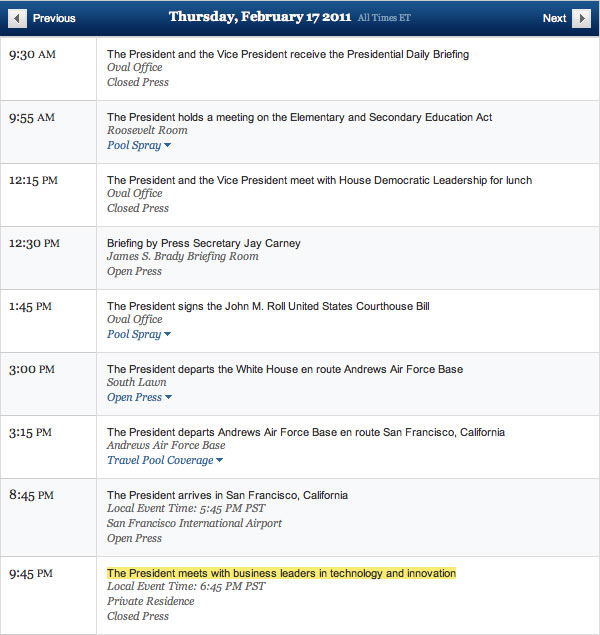Expand Pool Spray for the 9:55 AM meeting
The image size is (600, 635).
coord(138,145)
